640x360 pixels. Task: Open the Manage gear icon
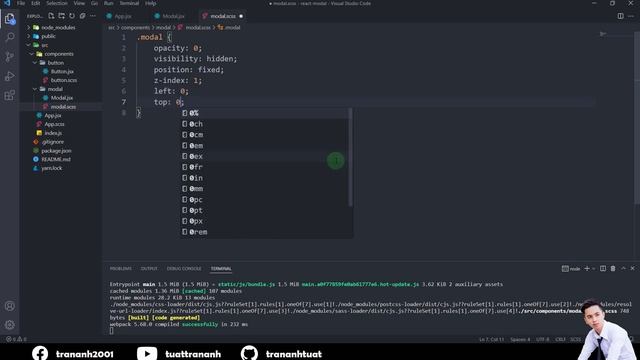(10, 325)
